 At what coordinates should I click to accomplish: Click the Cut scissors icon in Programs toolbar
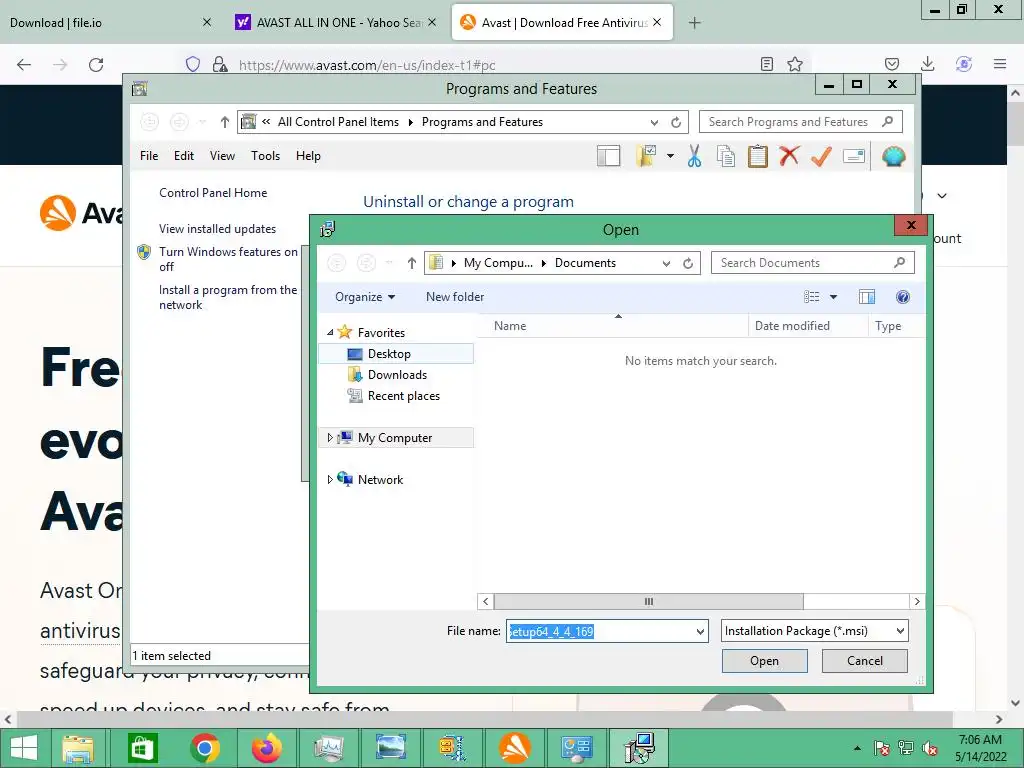[694, 156]
